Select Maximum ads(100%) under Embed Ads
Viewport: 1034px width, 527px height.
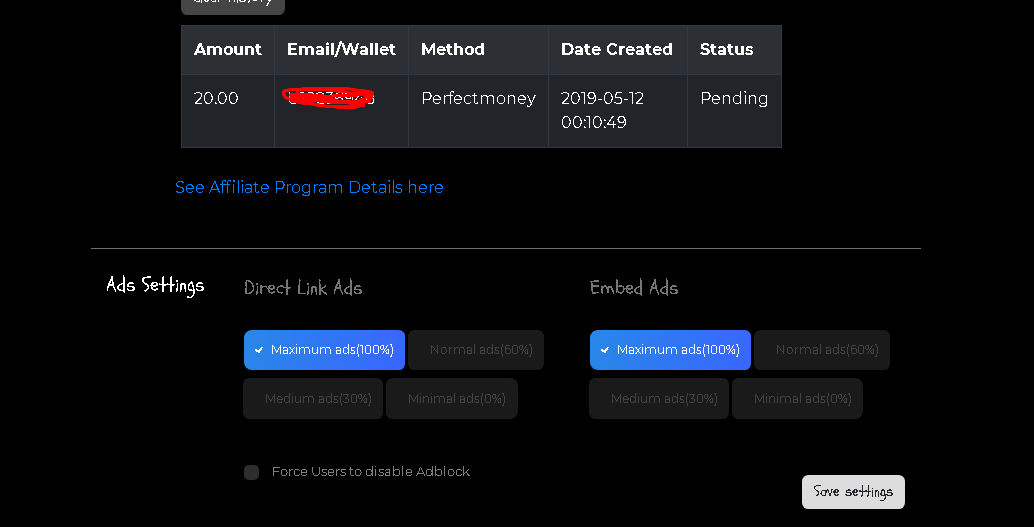click(671, 350)
